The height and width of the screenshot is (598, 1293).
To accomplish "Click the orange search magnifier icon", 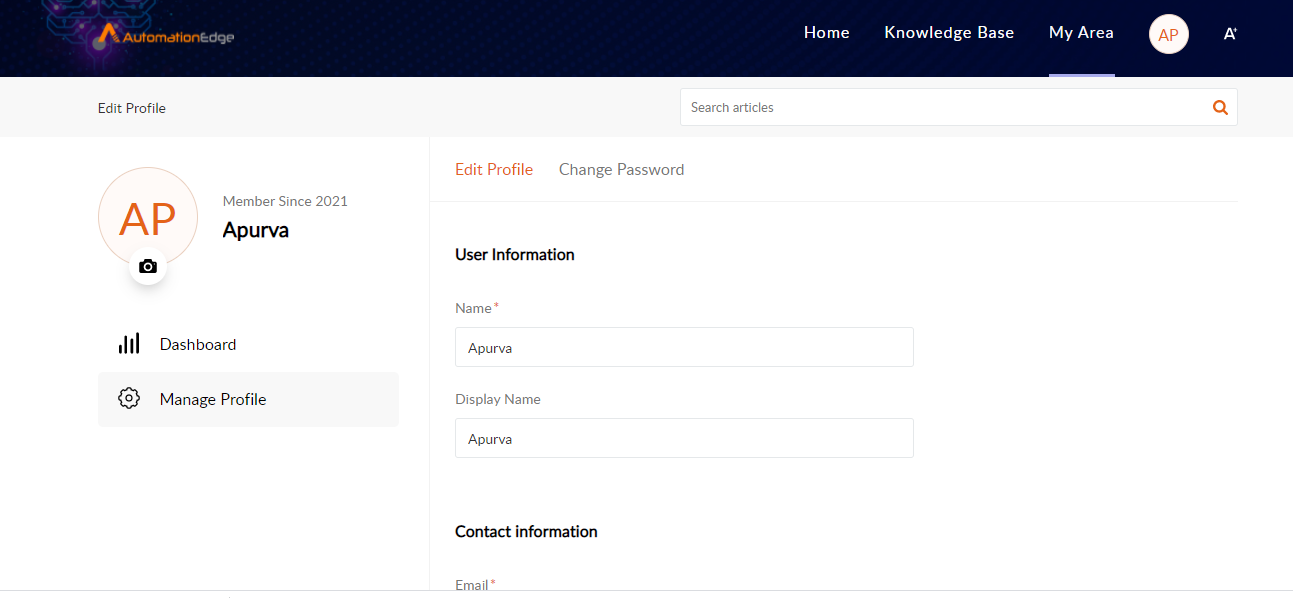I will tap(1220, 108).
